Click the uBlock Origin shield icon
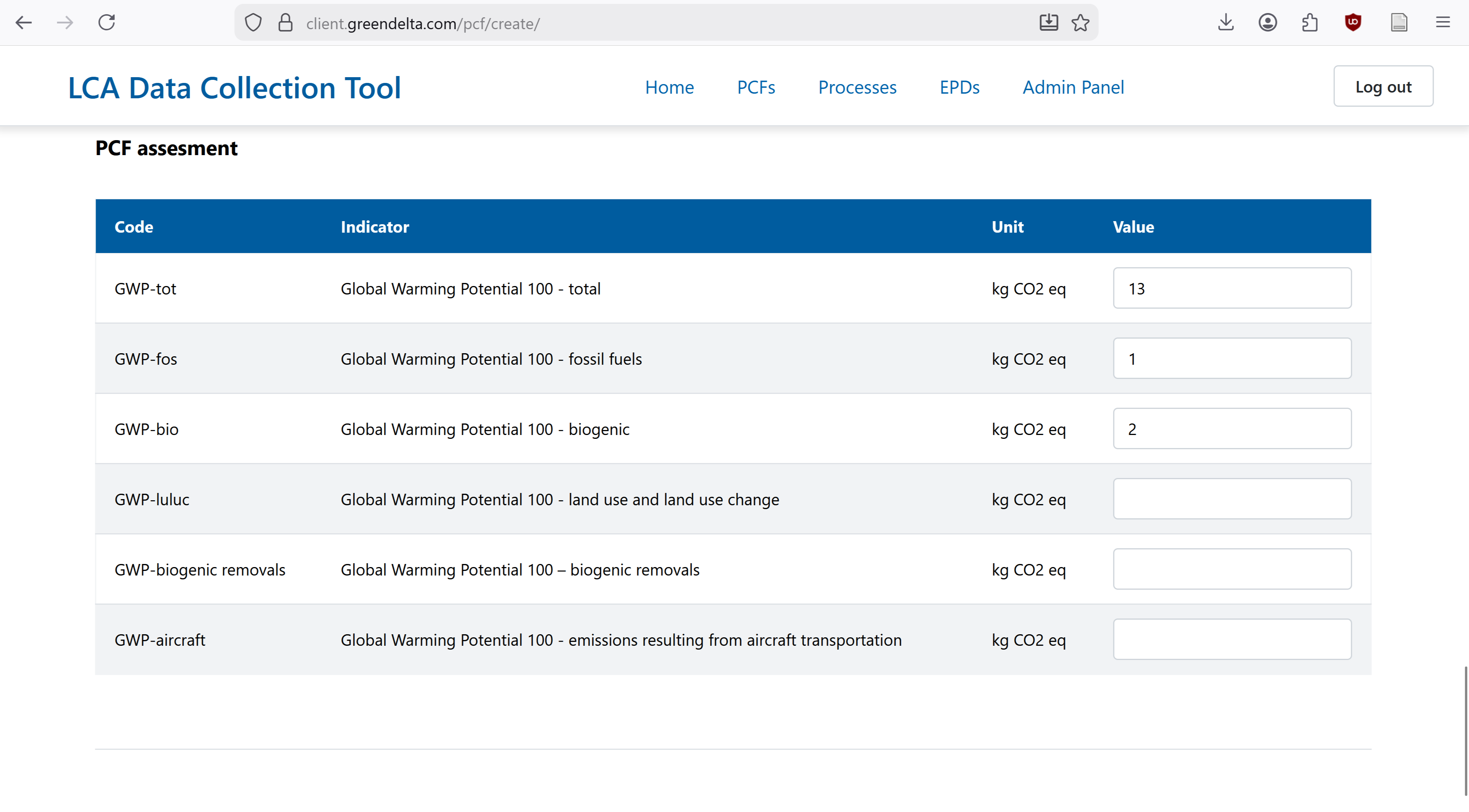Screen dimensions: 1469x812 coord(1353,23)
